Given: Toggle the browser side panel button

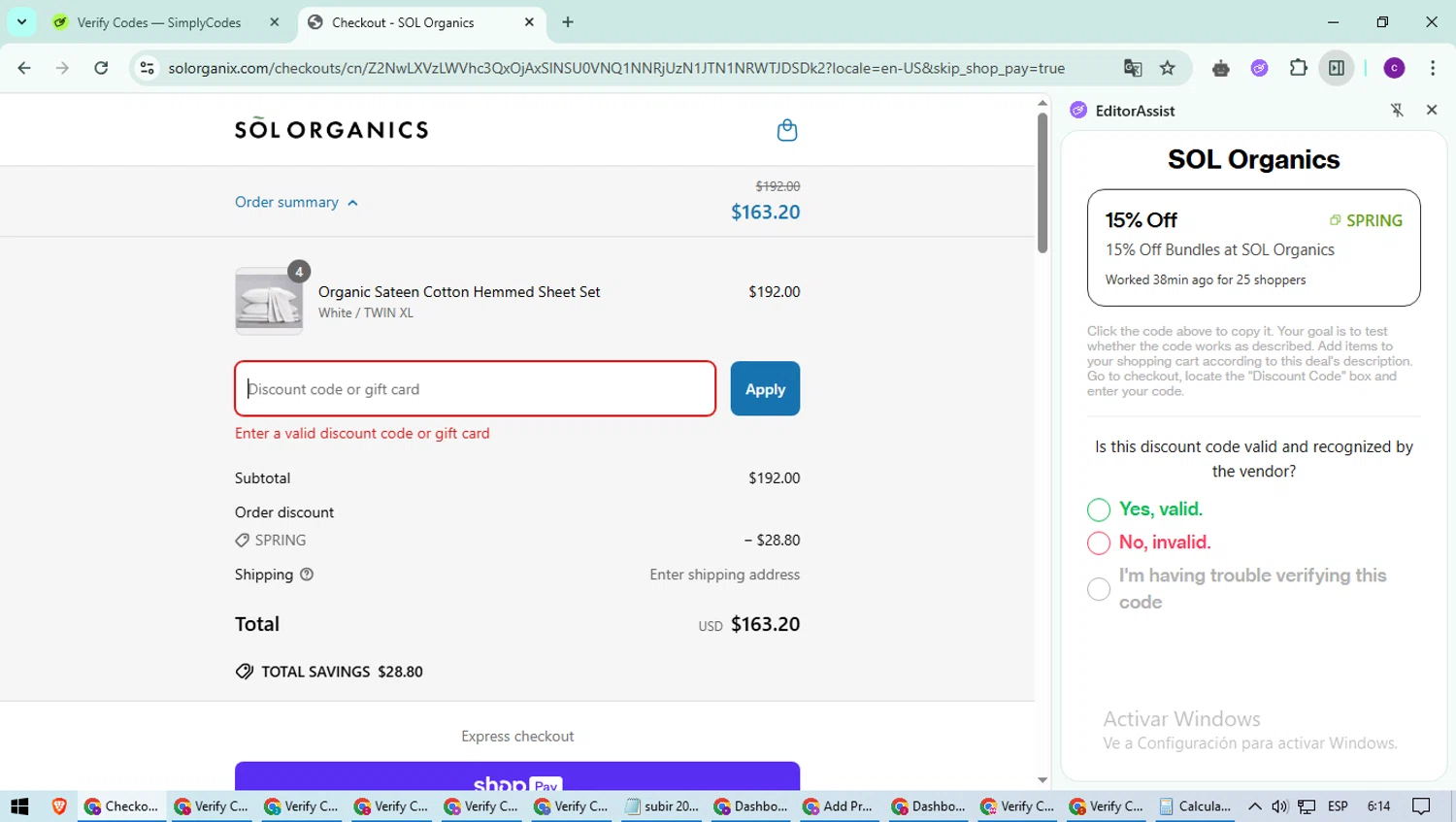Looking at the screenshot, I should pyautogui.click(x=1337, y=68).
